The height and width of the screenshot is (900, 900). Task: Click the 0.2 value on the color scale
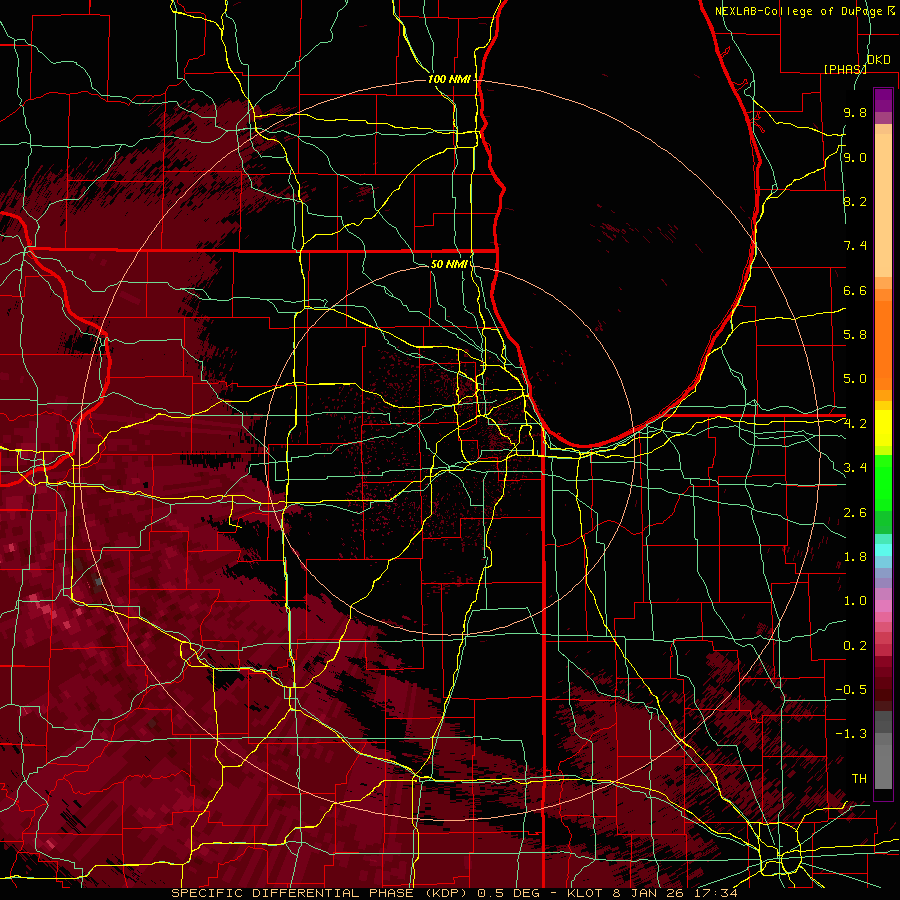click(x=855, y=646)
